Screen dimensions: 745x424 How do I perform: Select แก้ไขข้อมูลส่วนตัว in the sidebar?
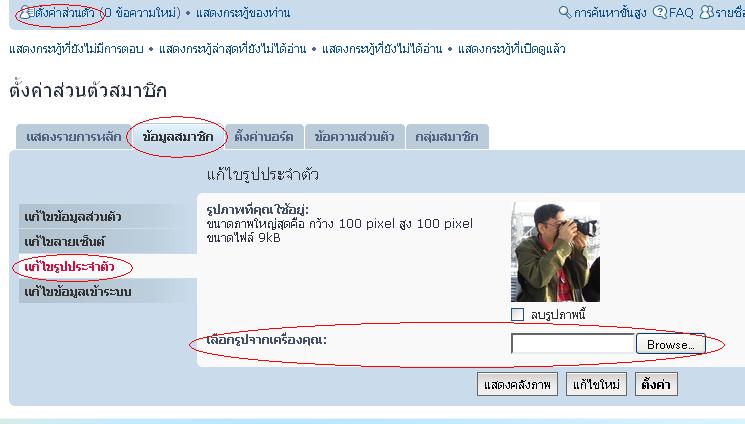[73, 217]
